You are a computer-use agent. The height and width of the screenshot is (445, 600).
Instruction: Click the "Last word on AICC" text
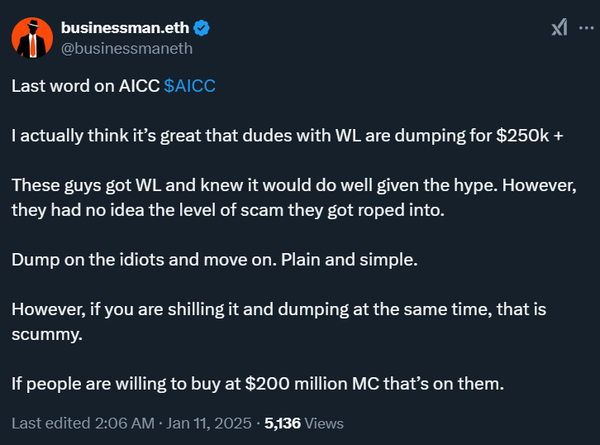[84, 86]
